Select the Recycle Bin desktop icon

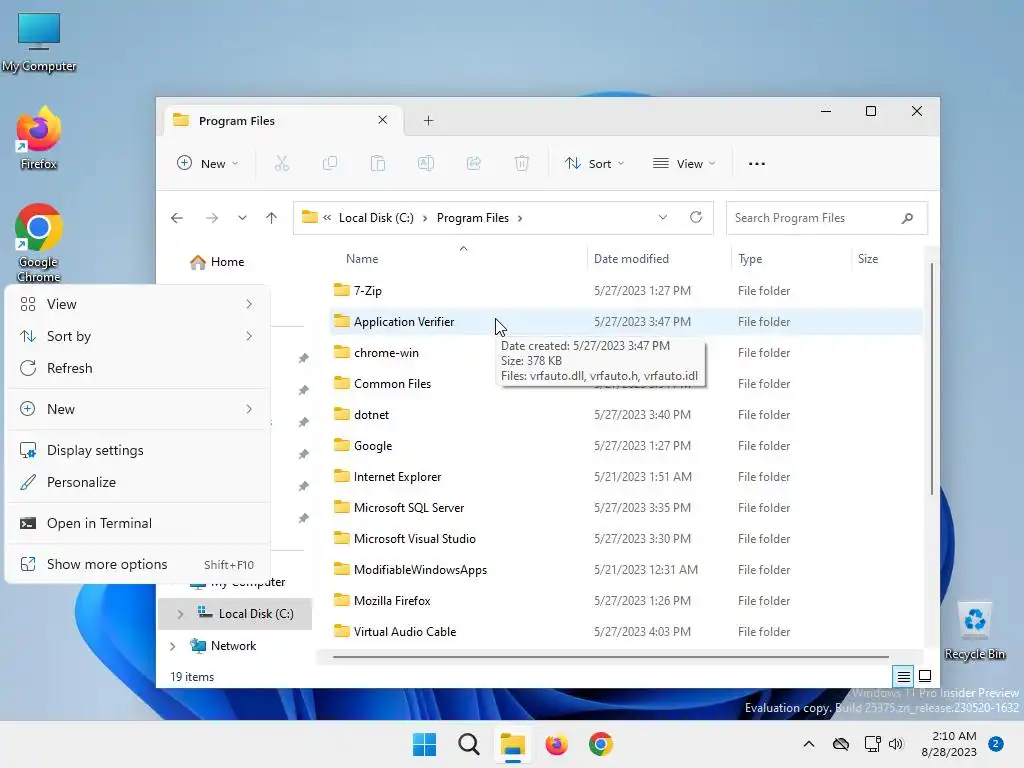974,631
